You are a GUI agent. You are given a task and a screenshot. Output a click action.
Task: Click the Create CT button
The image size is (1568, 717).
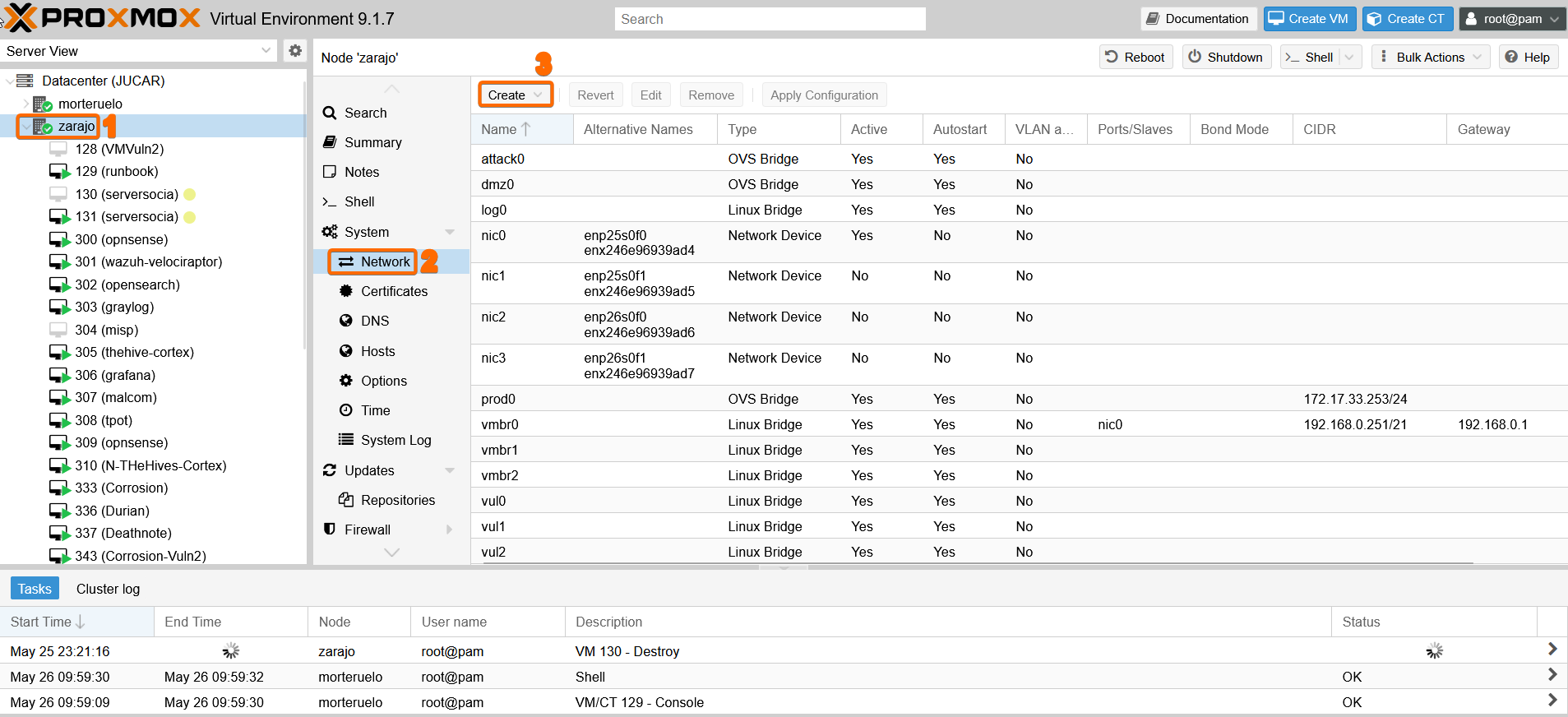click(x=1407, y=19)
